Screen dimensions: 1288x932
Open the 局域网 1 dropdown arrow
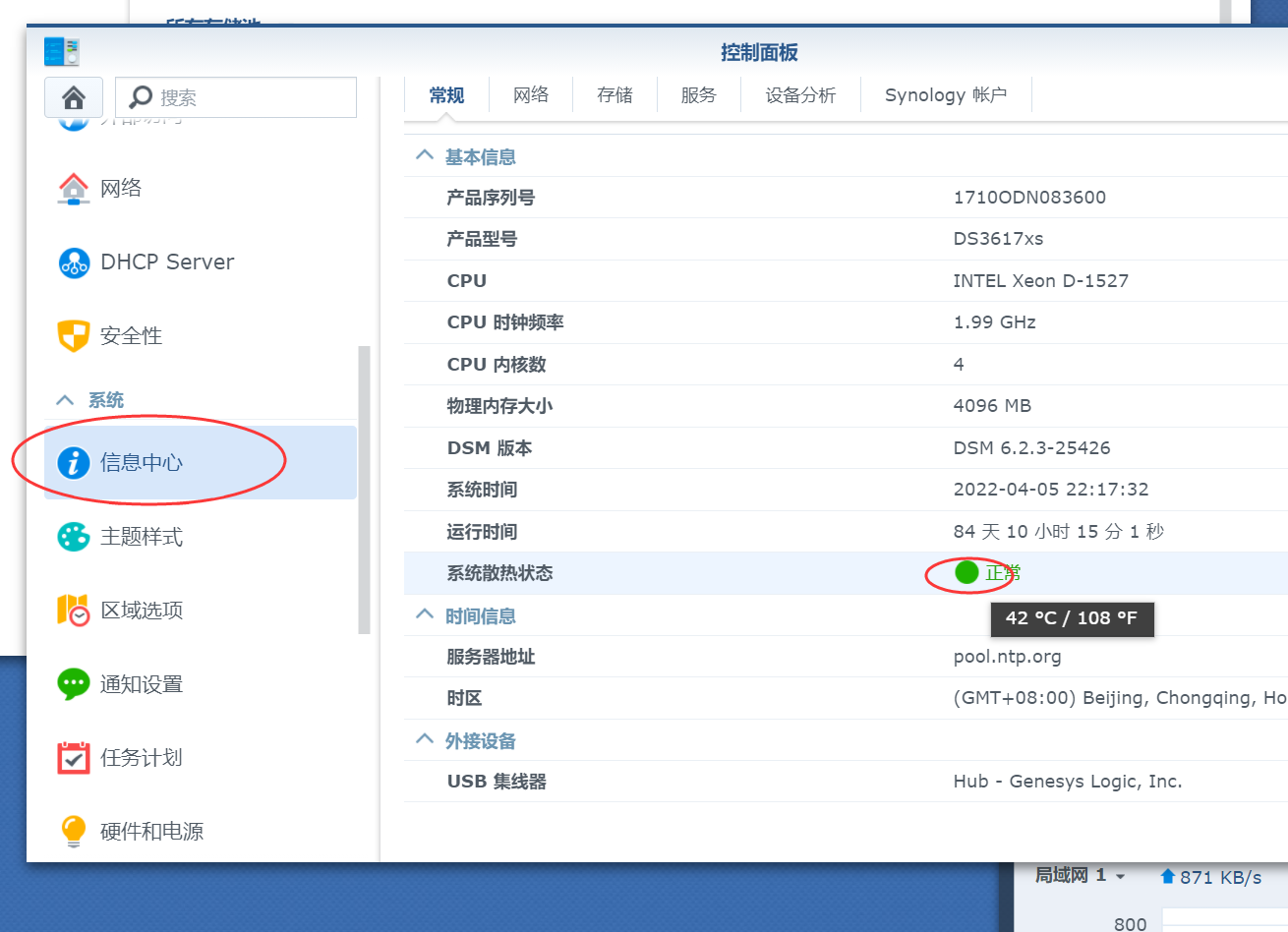click(1120, 876)
